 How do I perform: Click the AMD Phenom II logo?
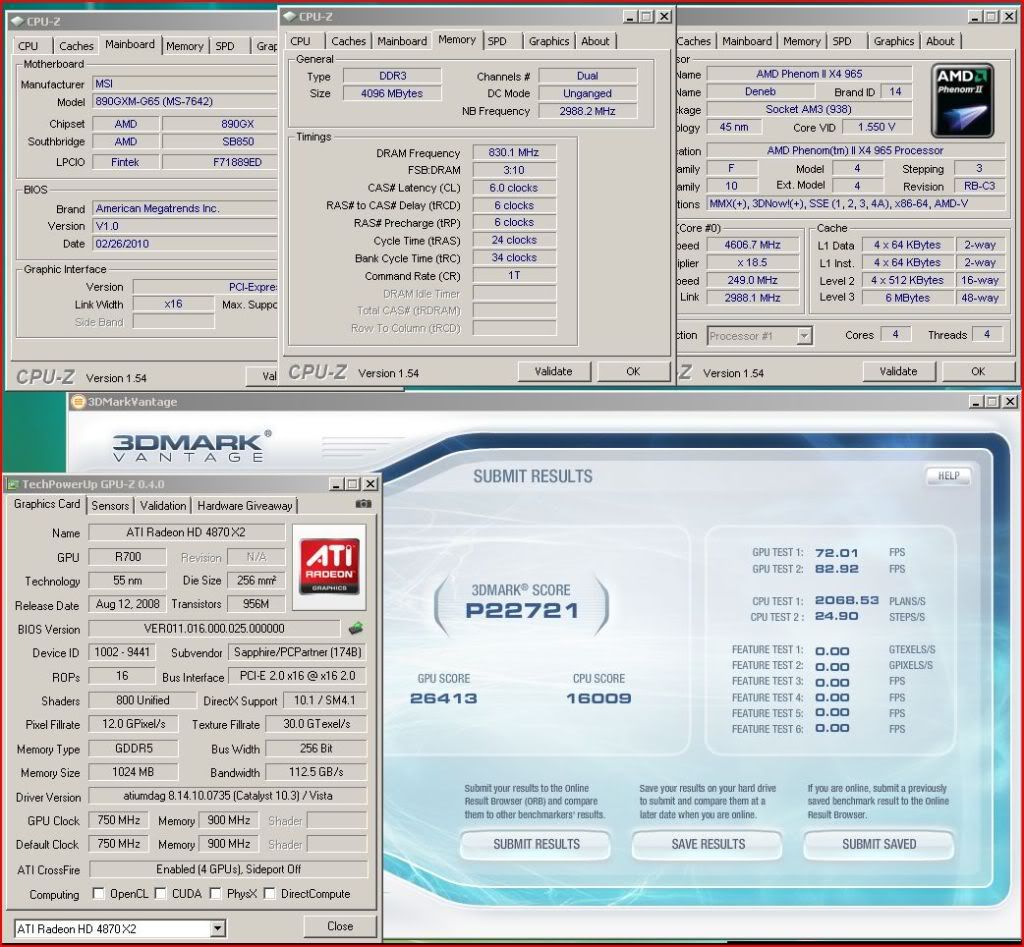pos(963,101)
